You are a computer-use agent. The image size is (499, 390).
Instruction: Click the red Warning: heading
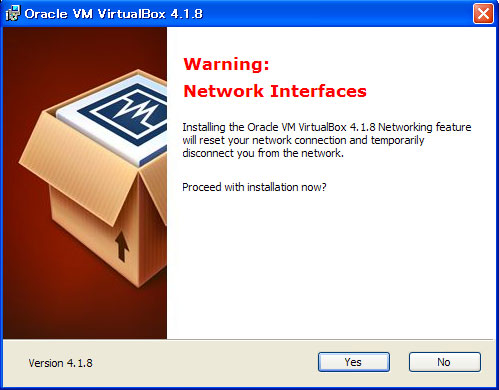(x=226, y=64)
